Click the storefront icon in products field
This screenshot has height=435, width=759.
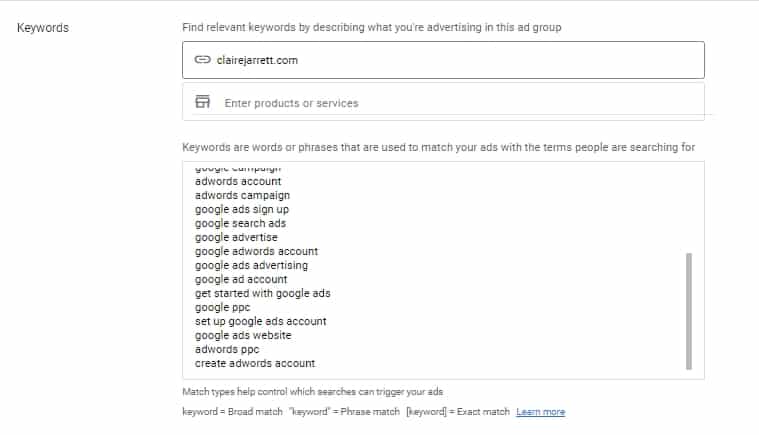(x=203, y=102)
